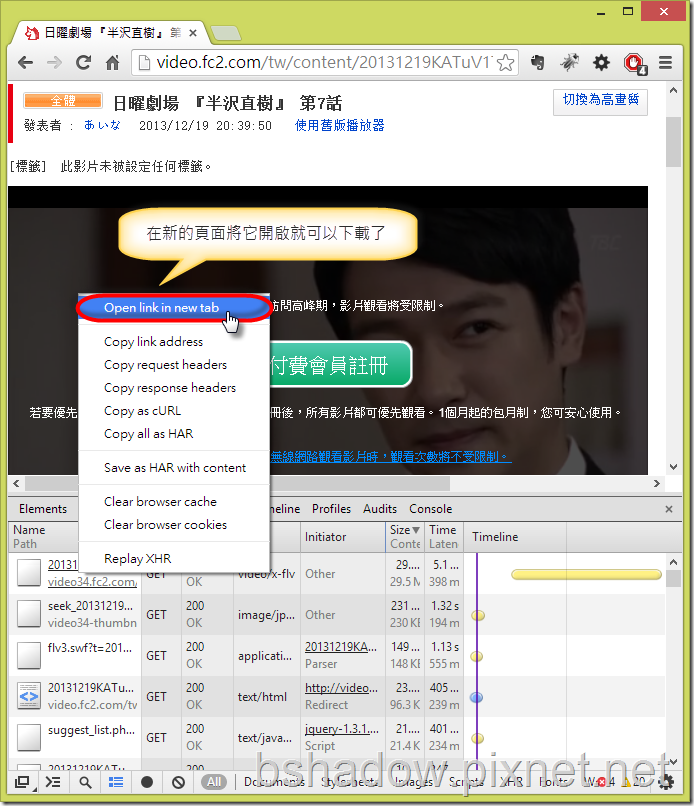
Task: Toggle large request rows icon
Action: pyautogui.click(x=116, y=782)
